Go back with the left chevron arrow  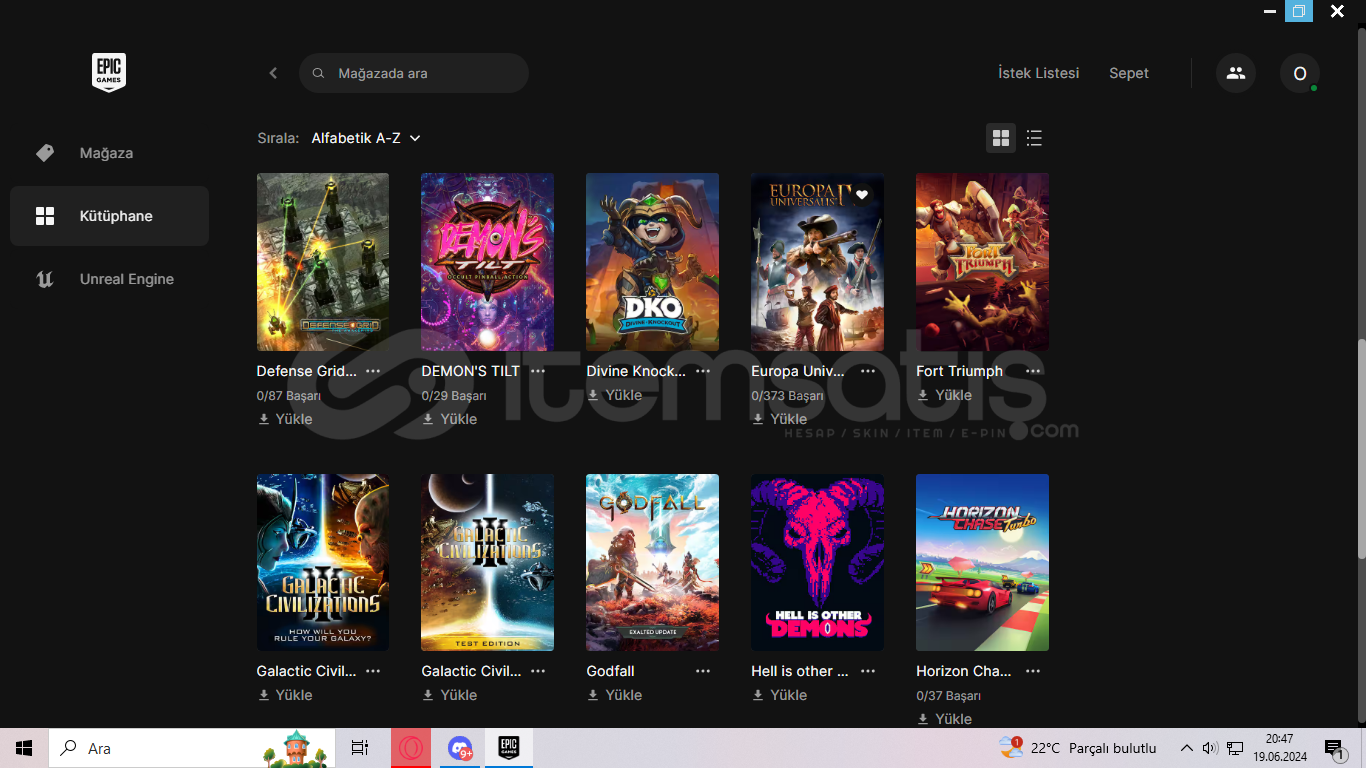point(273,73)
